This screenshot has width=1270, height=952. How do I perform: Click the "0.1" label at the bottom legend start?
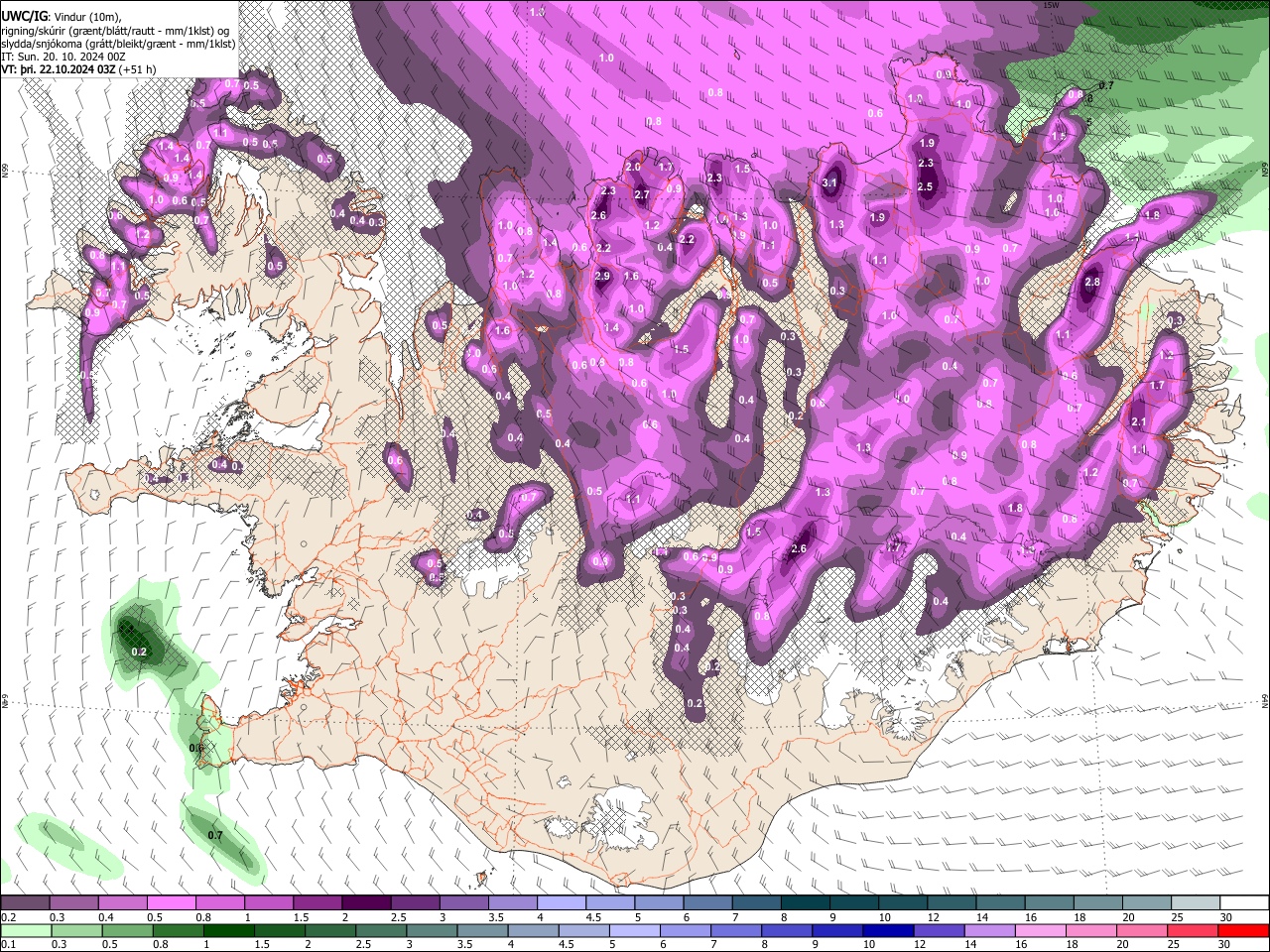pyautogui.click(x=8, y=944)
